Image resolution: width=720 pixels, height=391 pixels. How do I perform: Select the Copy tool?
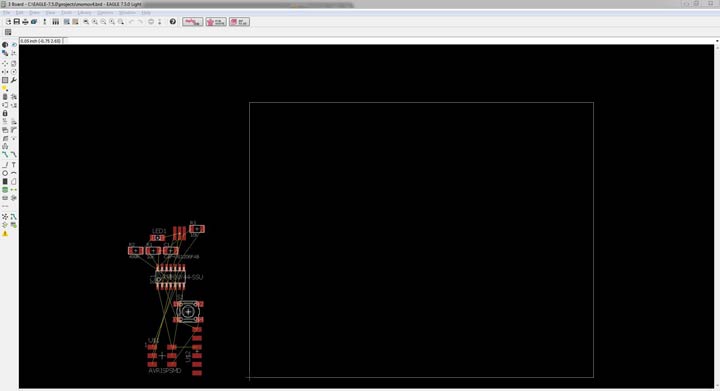point(14,63)
